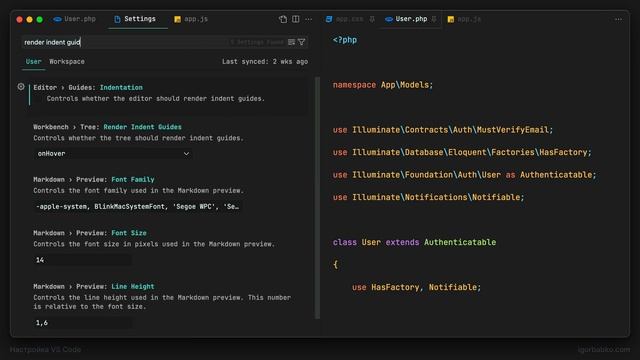The height and width of the screenshot is (360, 640).
Task: Click the settings found count label
Action: click(257, 42)
